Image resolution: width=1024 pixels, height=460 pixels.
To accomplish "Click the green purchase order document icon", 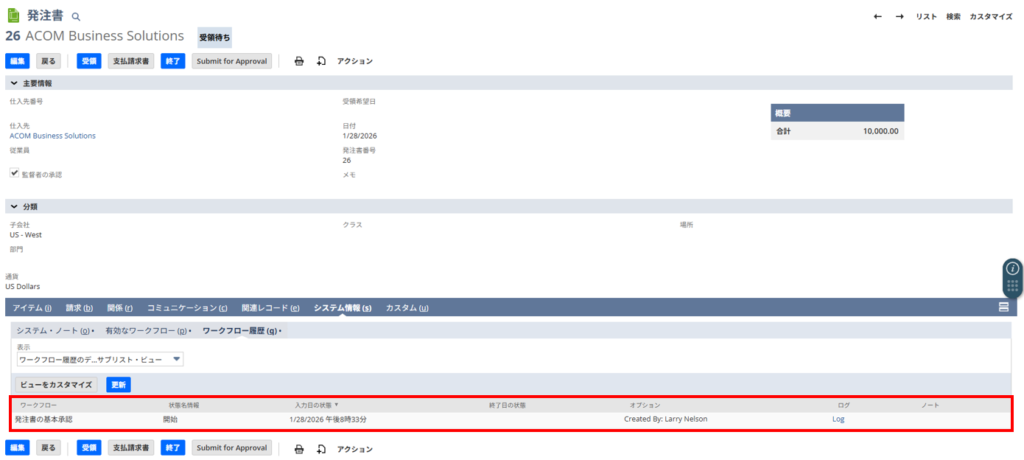I will (12, 16).
